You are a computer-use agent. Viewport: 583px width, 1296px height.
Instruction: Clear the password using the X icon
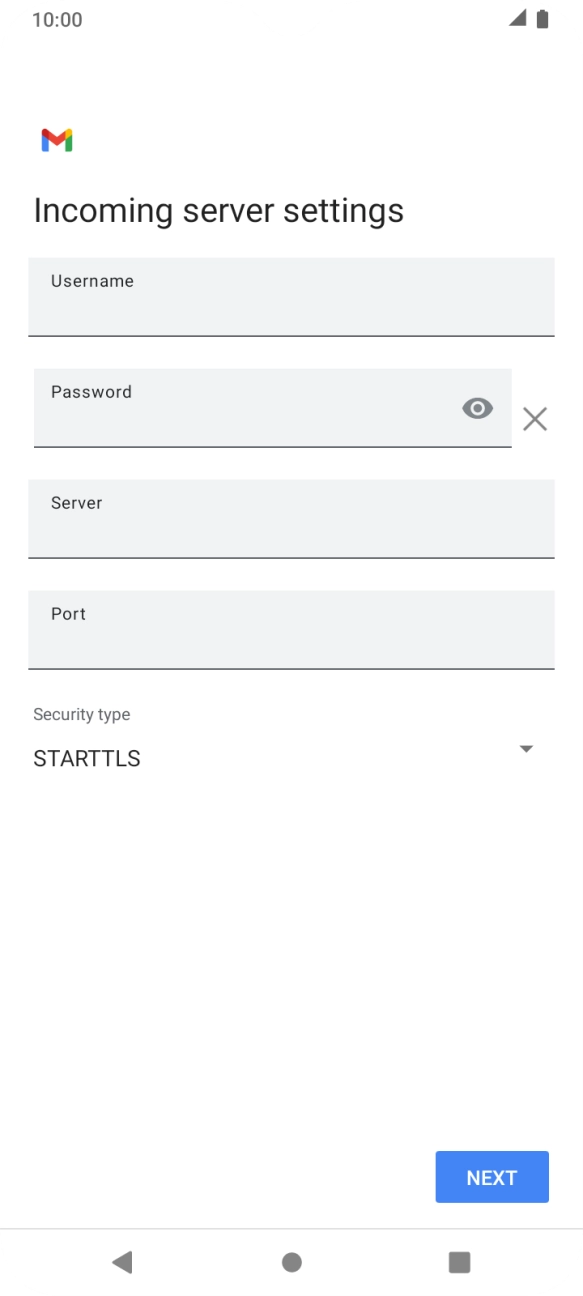pyautogui.click(x=535, y=419)
